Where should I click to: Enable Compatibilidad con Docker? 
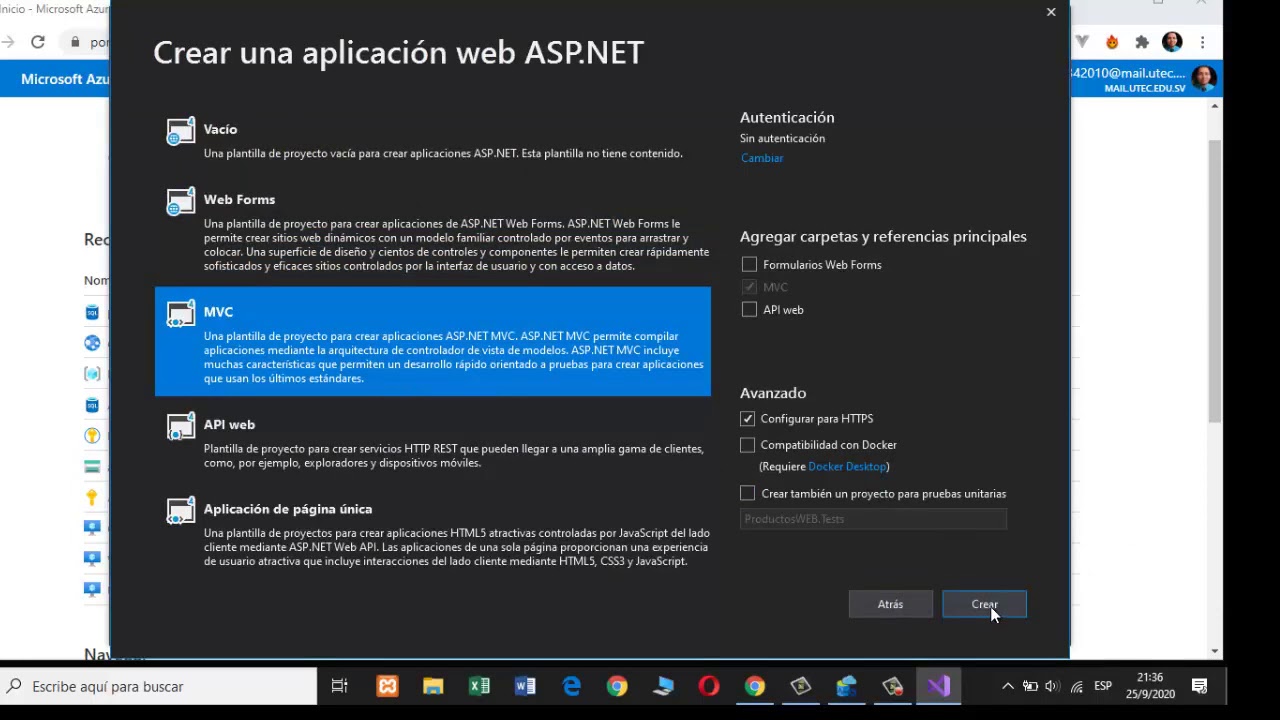coord(748,445)
